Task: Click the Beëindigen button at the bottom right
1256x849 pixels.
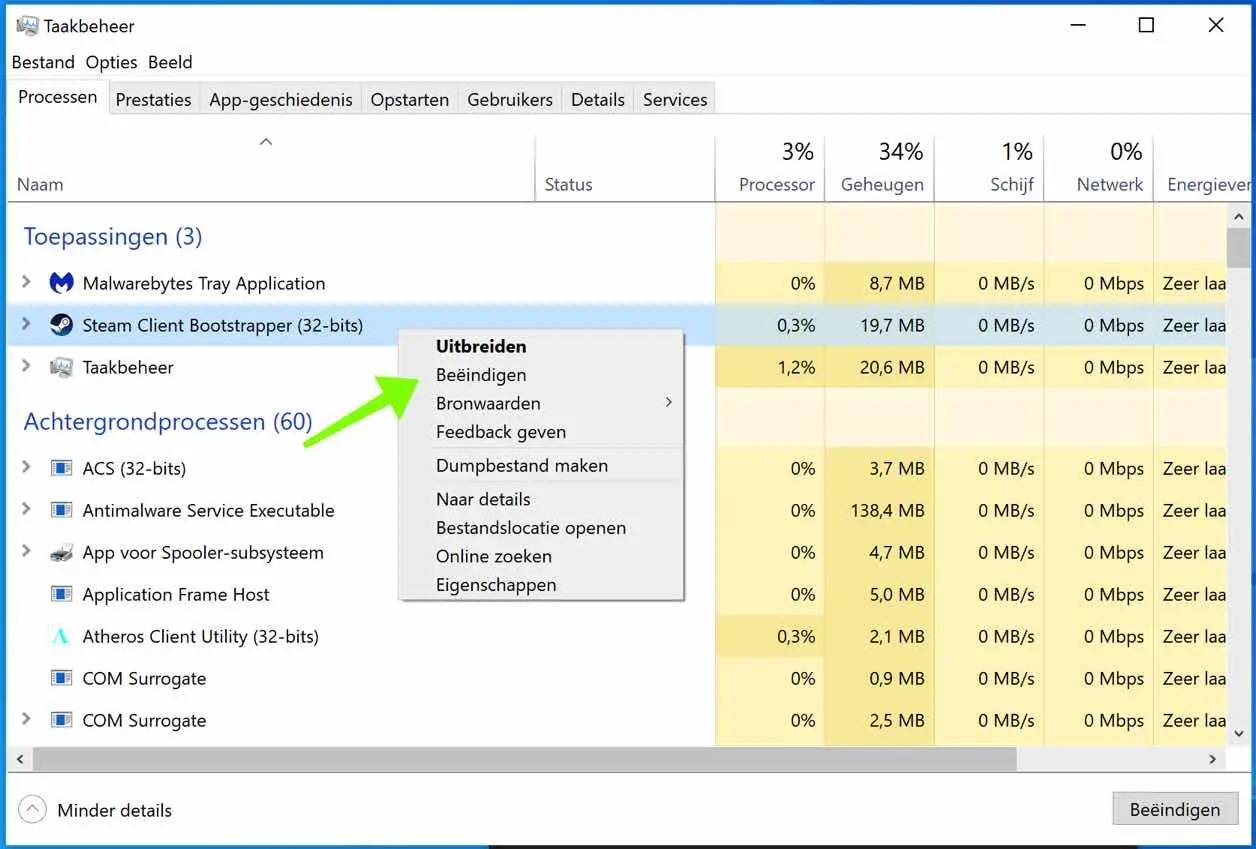Action: coord(1175,810)
